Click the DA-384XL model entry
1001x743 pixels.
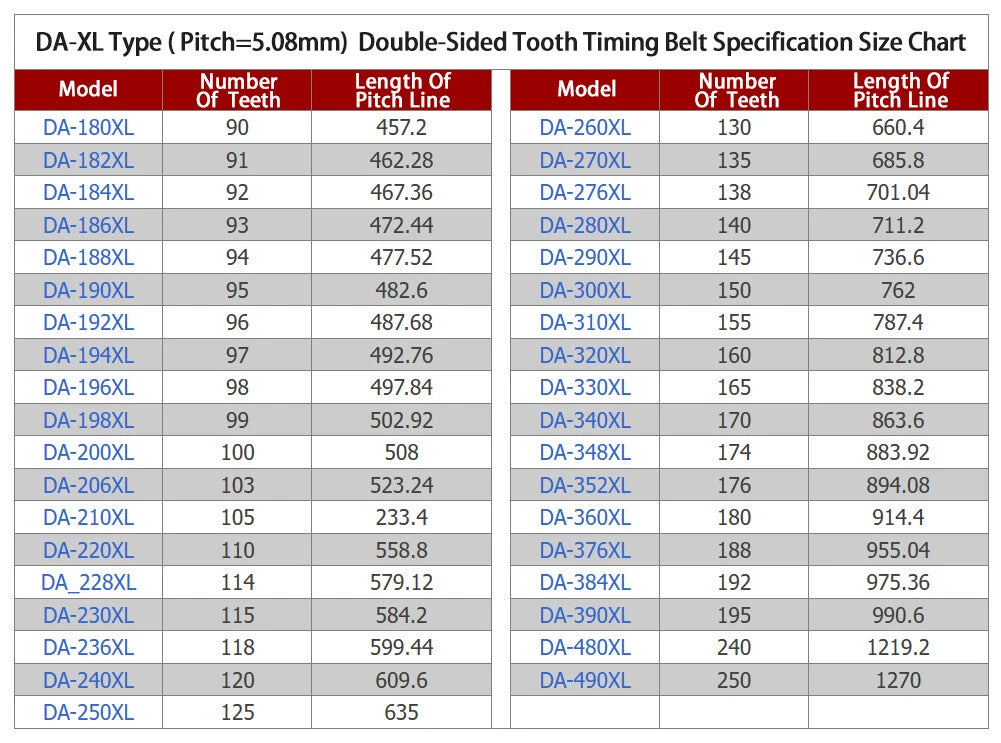point(585,582)
